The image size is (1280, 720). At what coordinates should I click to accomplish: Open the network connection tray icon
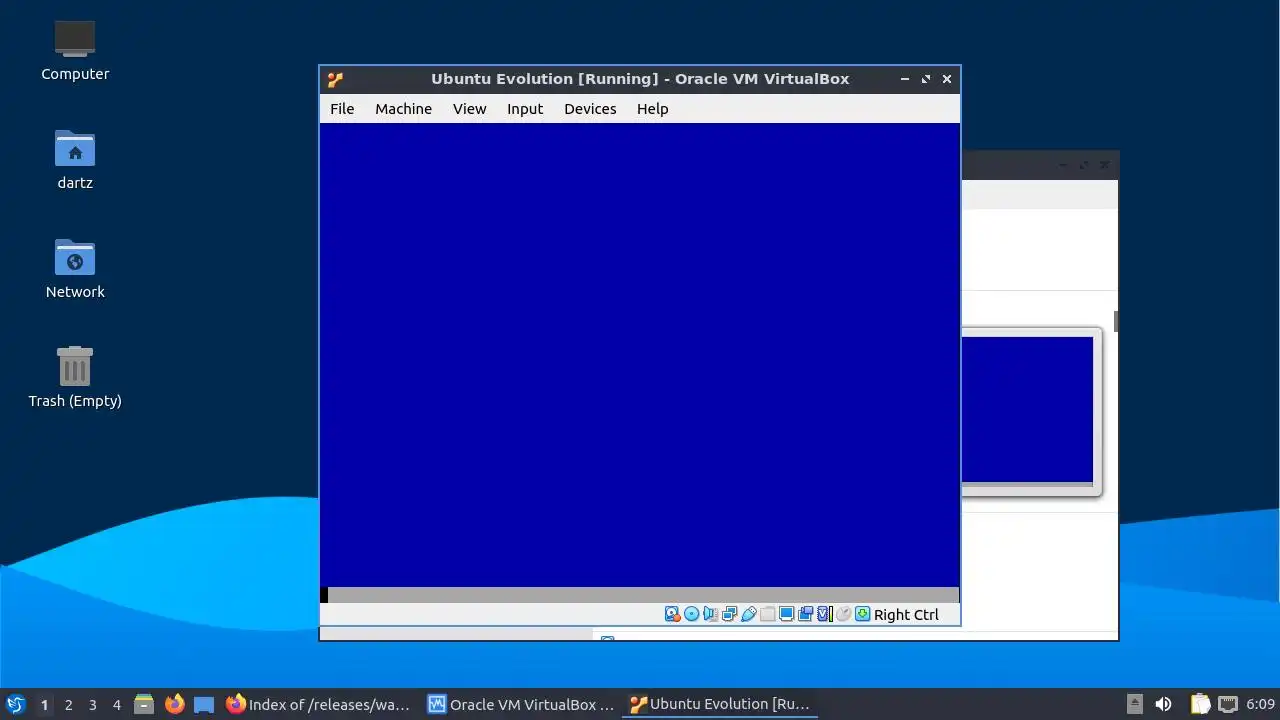pyautogui.click(x=1228, y=704)
